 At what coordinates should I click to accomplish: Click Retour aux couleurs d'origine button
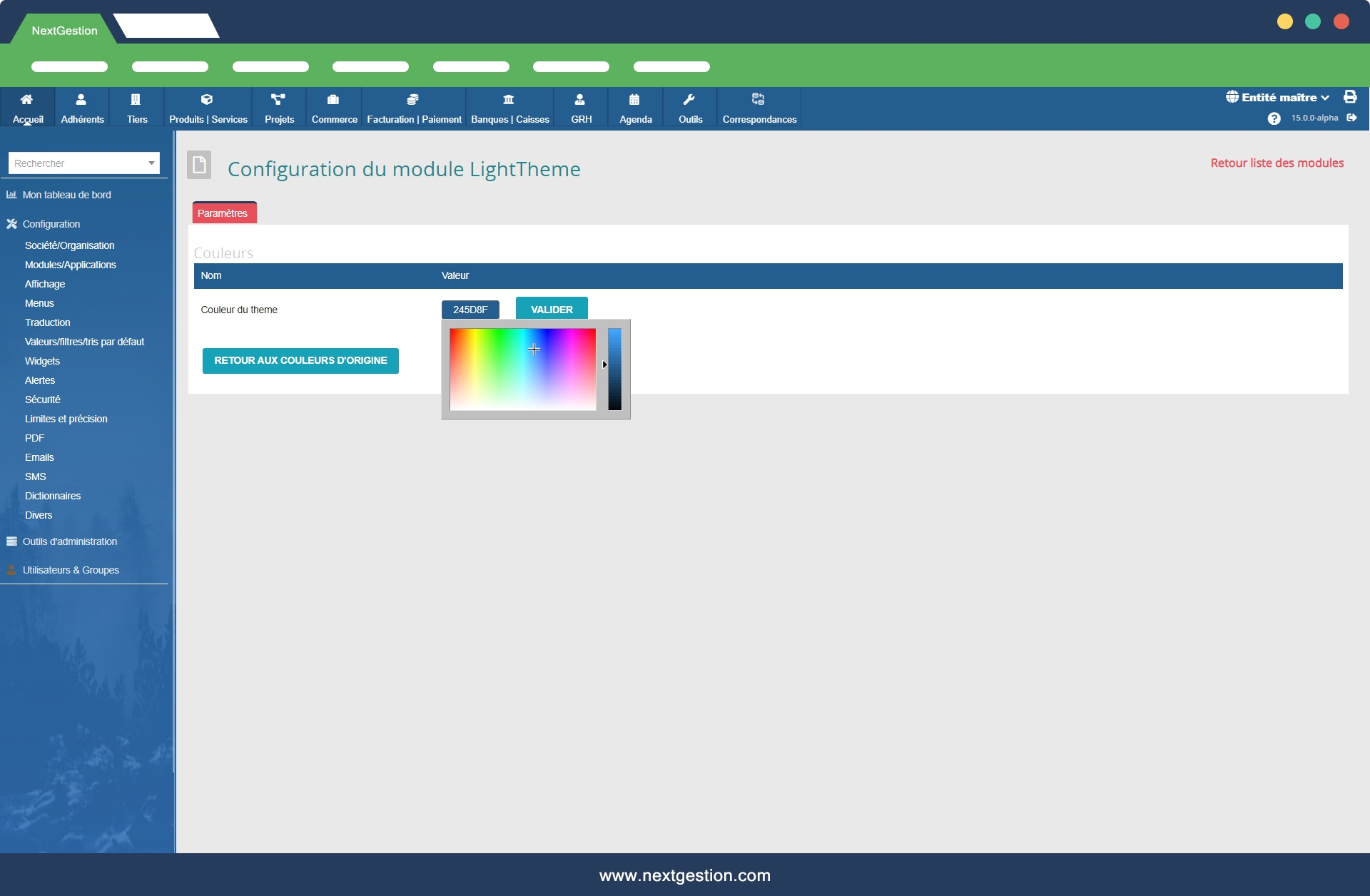click(300, 361)
